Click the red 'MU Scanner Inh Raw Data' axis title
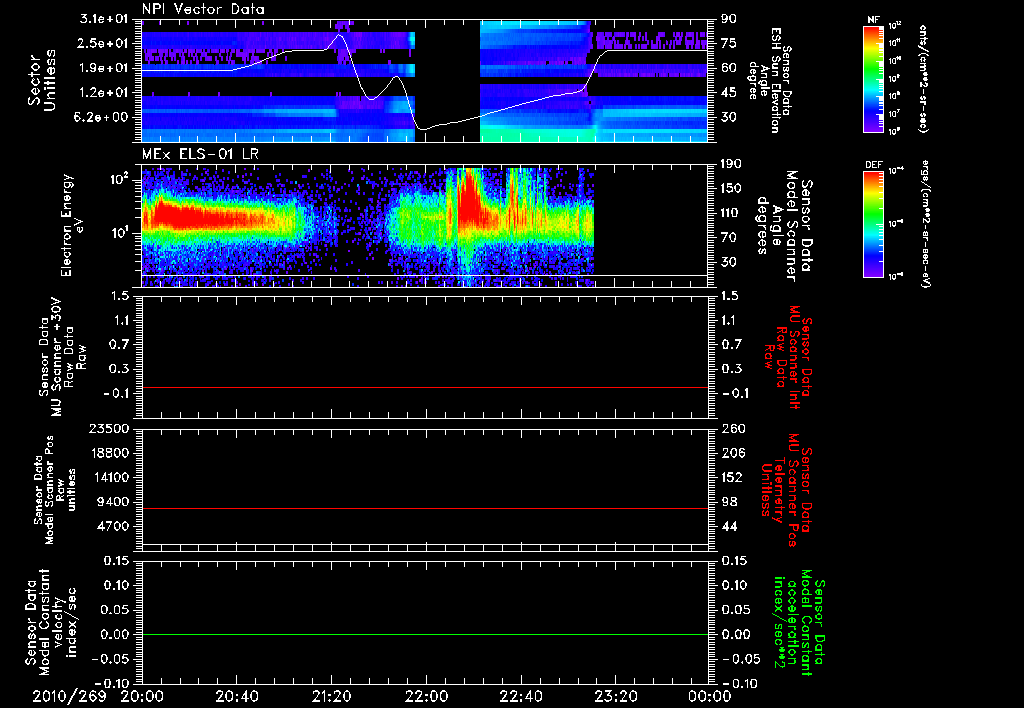This screenshot has width=1024, height=708. 788,358
